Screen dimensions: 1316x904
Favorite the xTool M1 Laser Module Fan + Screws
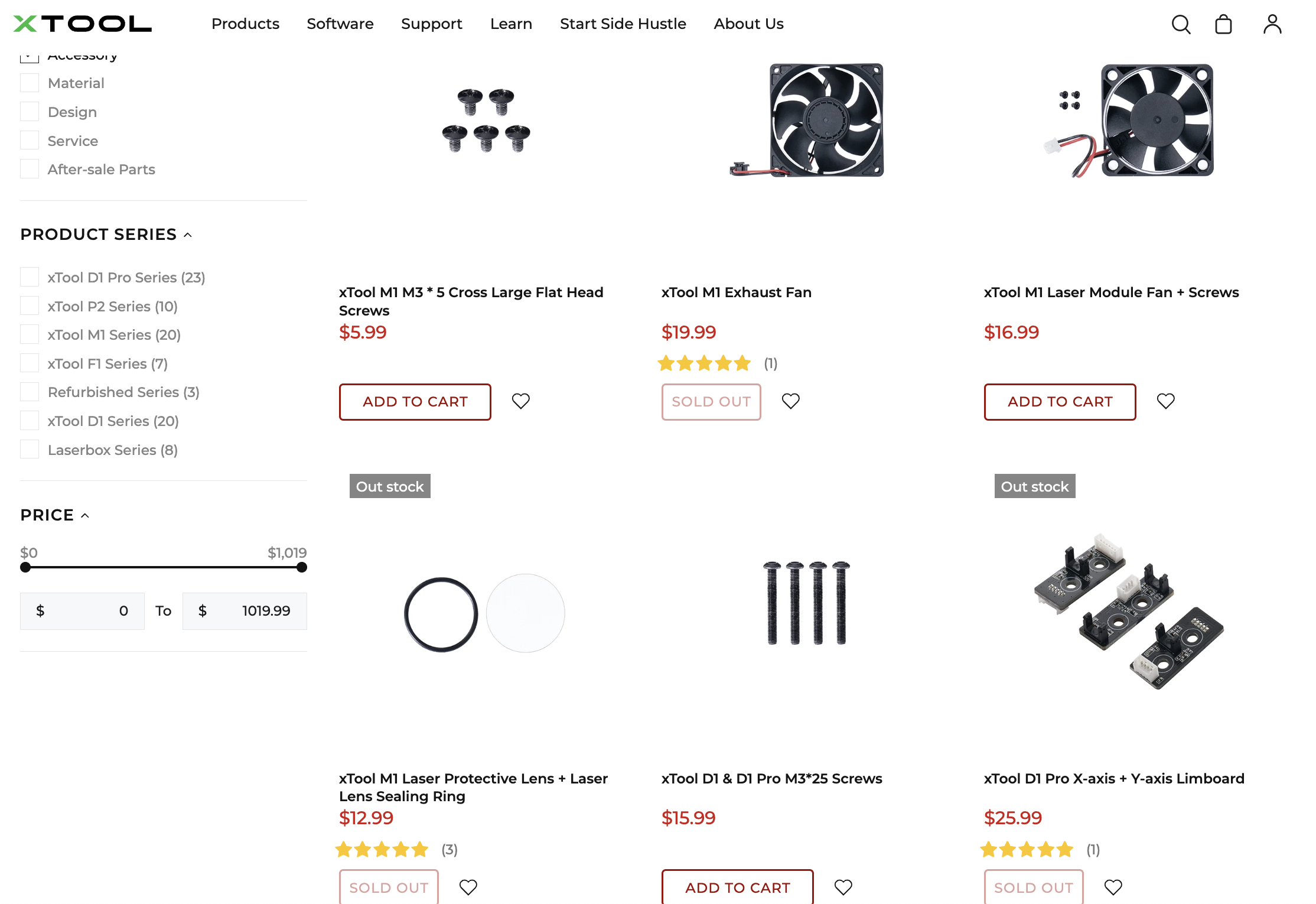click(x=1165, y=401)
